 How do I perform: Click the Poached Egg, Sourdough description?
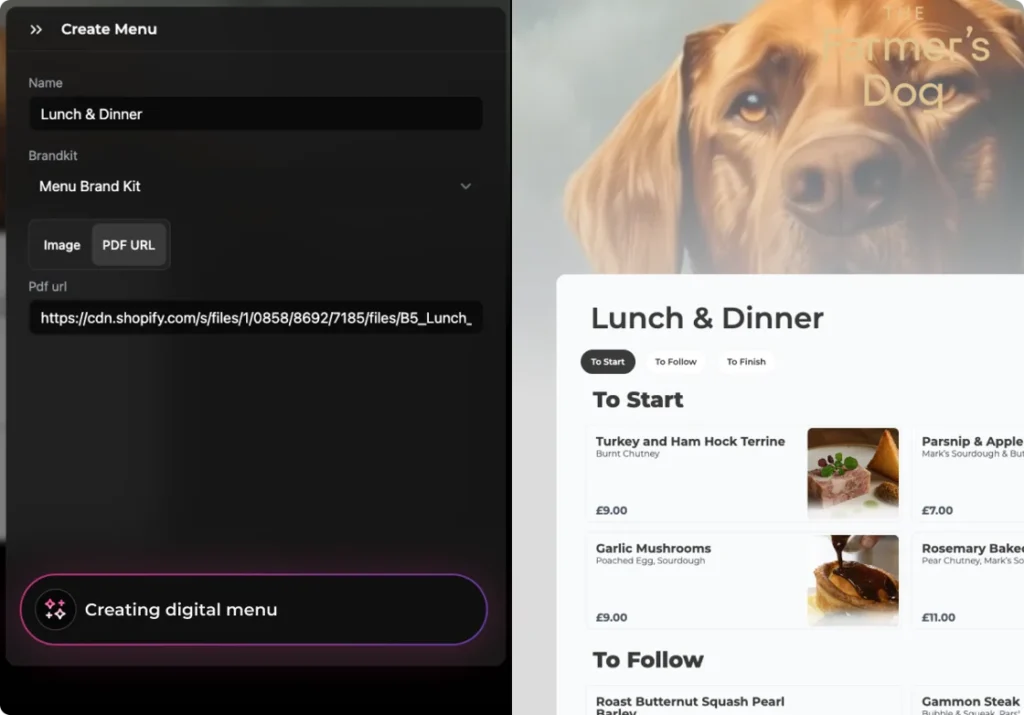click(x=650, y=561)
